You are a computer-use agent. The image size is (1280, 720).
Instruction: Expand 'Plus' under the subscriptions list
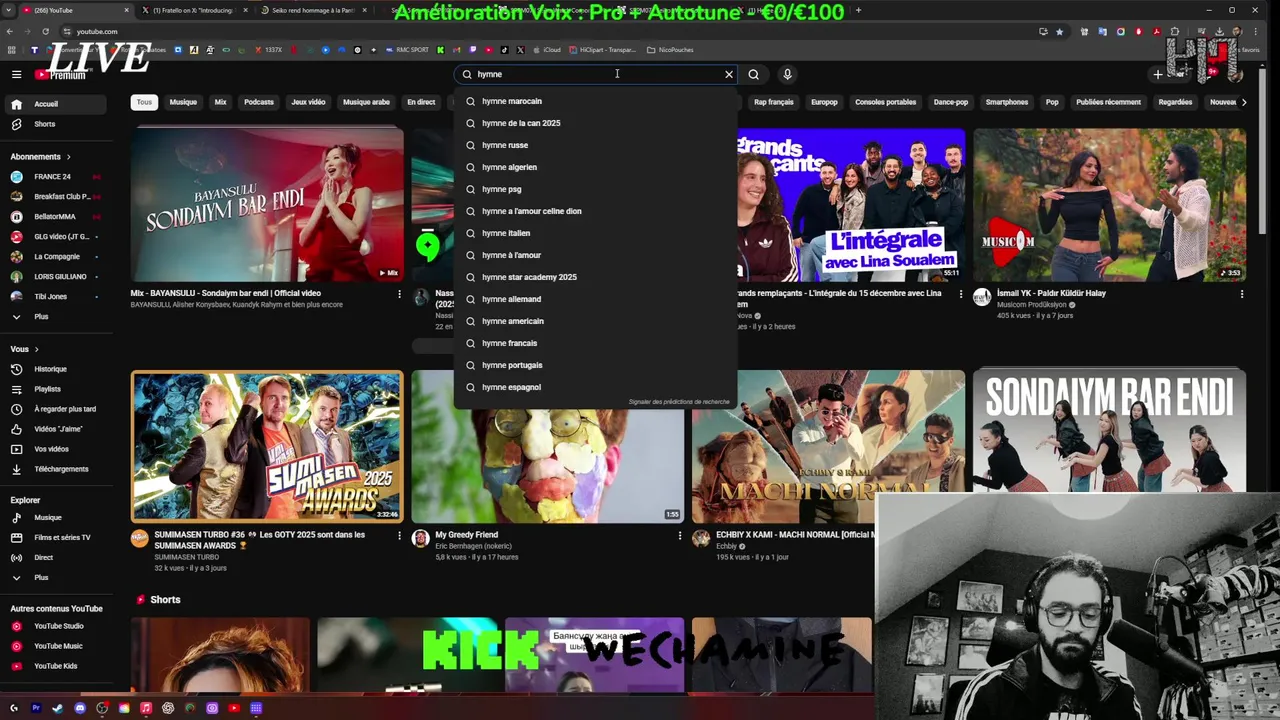[57, 317]
